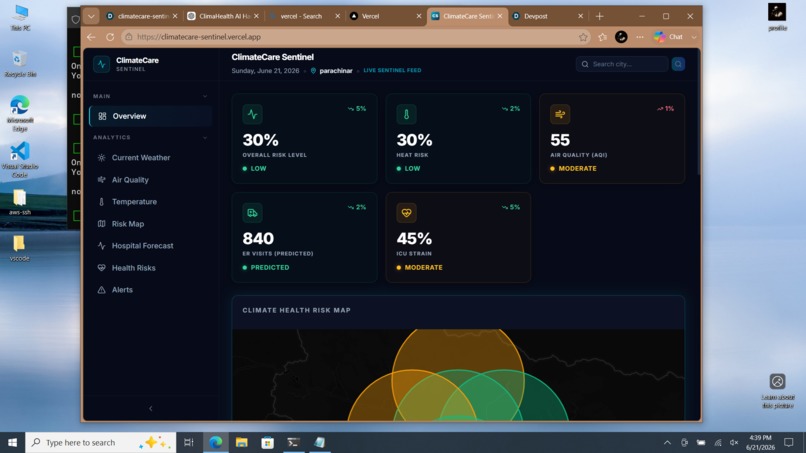Screen dimensions: 806x453
Task: Reload the page with the refresh icon
Action: [x=110, y=37]
